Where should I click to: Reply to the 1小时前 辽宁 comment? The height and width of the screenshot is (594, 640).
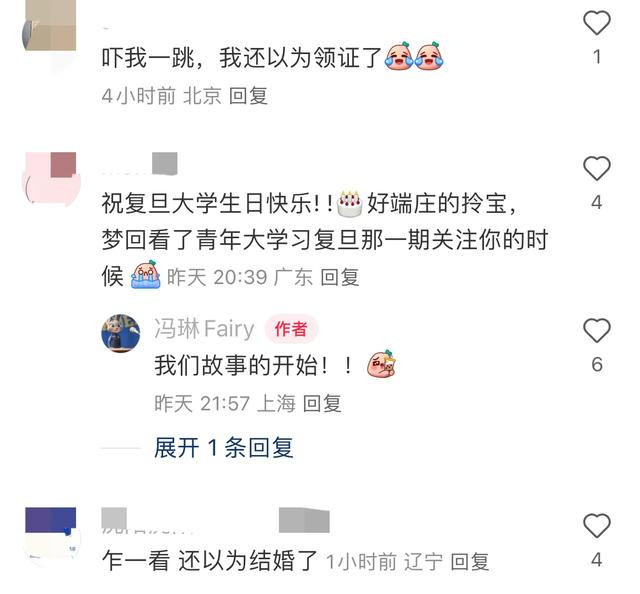click(470, 562)
